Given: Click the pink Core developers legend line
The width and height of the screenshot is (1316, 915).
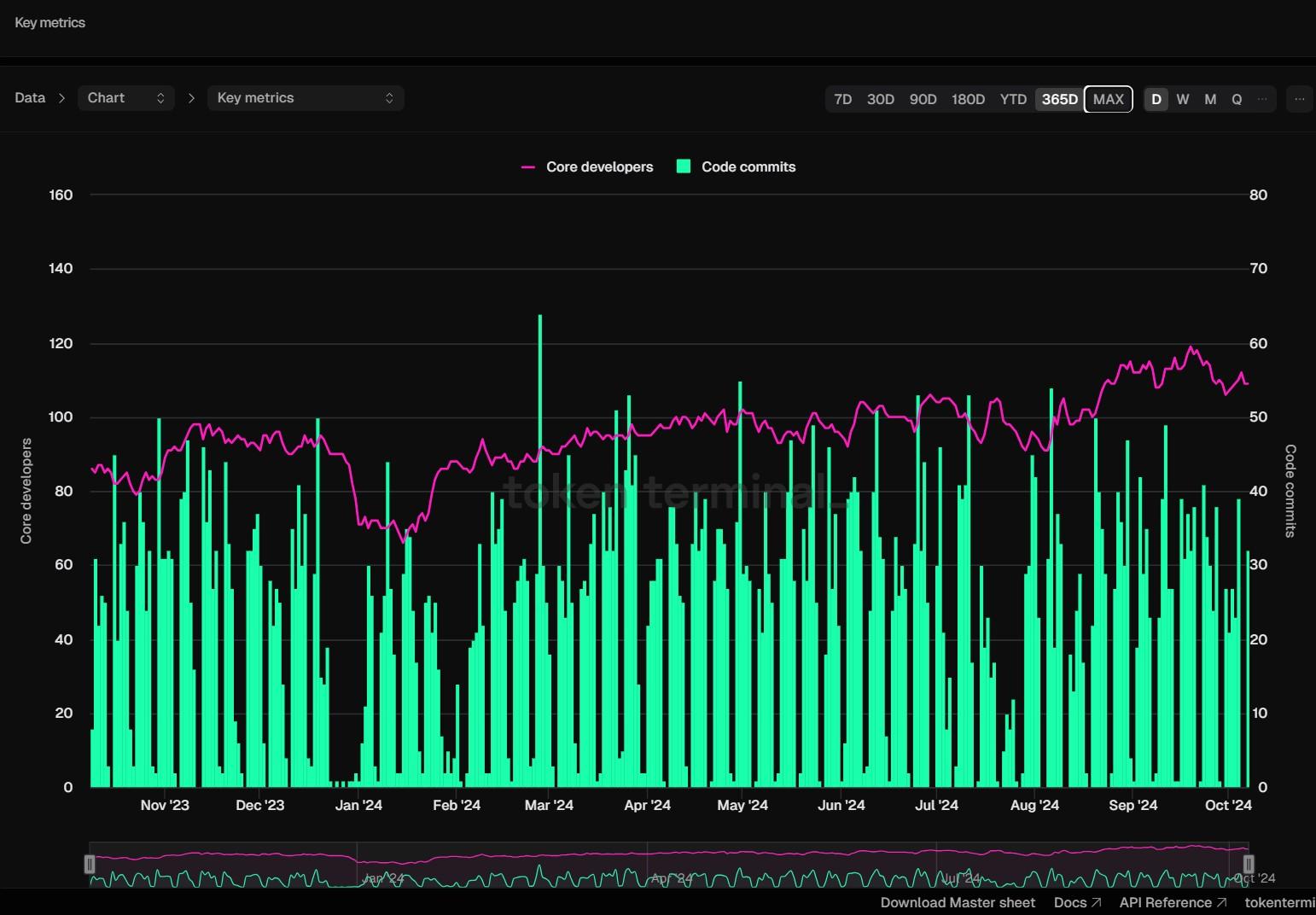Looking at the screenshot, I should point(528,167).
